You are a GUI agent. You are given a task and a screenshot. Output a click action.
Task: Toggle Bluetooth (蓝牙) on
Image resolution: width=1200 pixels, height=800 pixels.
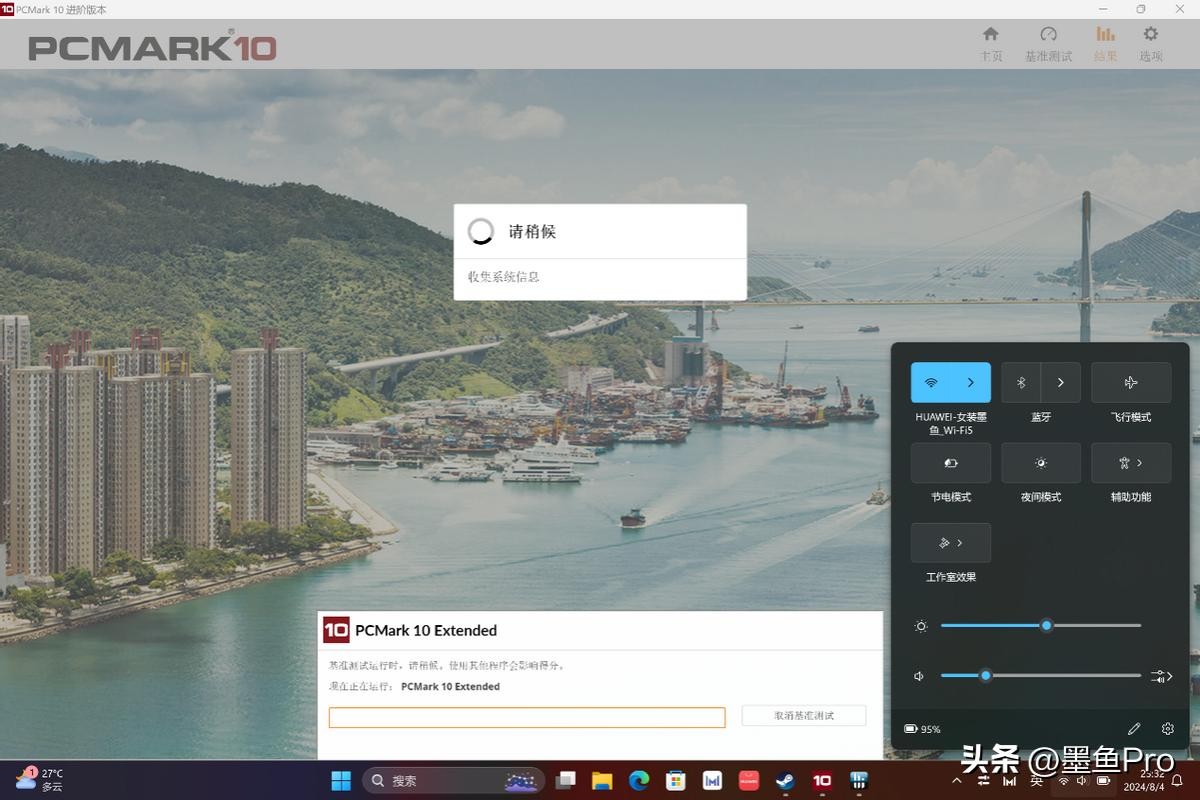pyautogui.click(x=1021, y=383)
